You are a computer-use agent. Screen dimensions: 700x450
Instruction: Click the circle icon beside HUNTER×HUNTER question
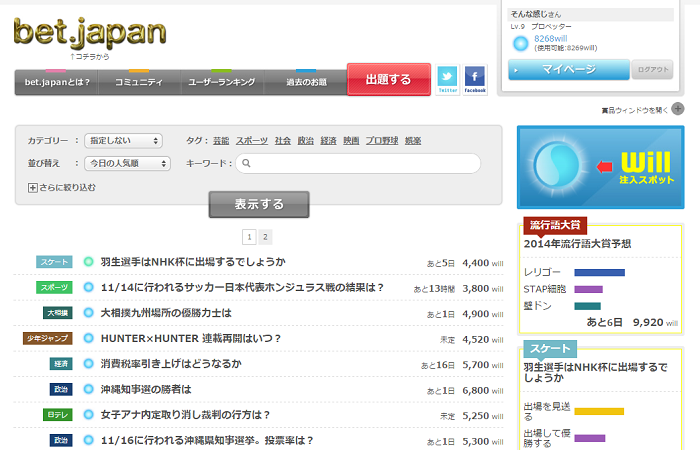click(88, 339)
